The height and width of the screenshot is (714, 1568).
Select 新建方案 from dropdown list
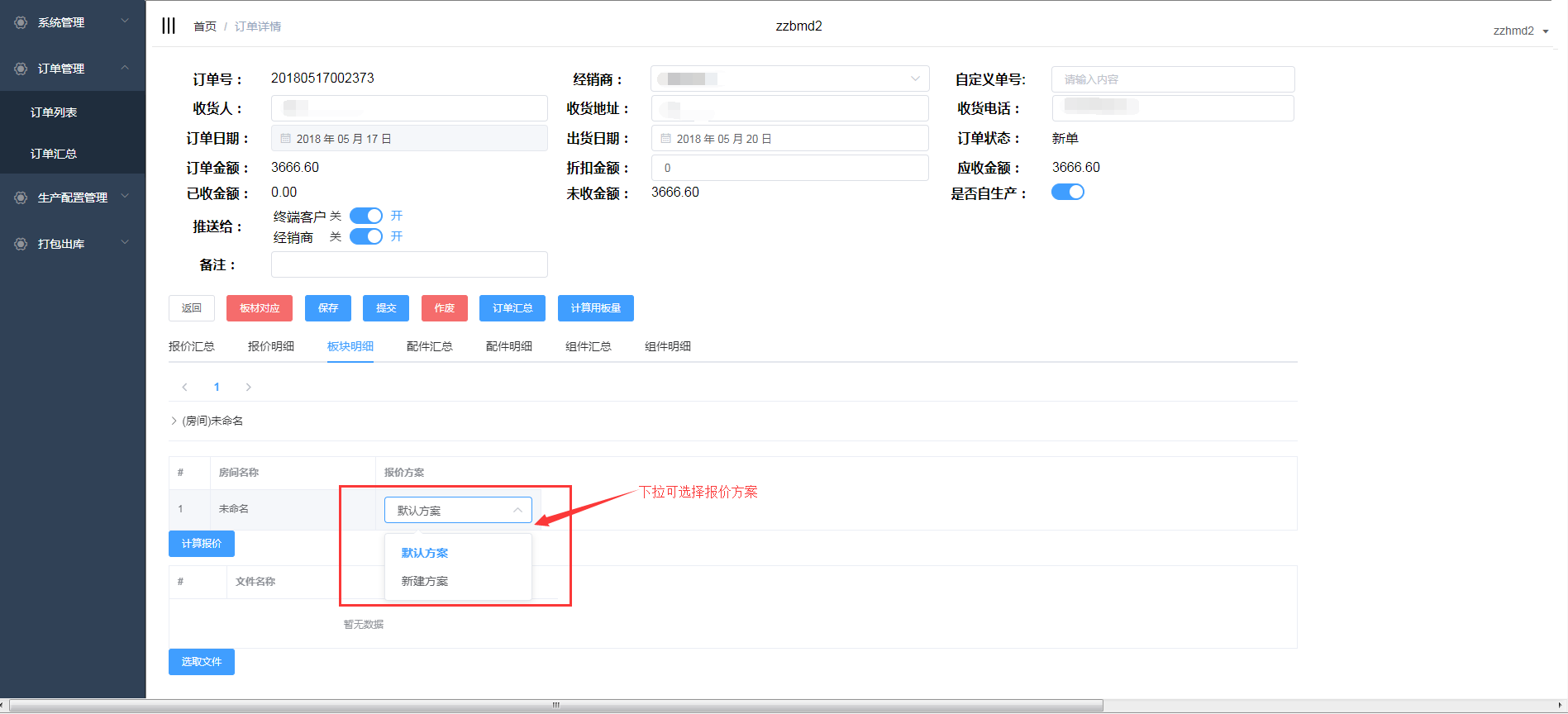425,581
